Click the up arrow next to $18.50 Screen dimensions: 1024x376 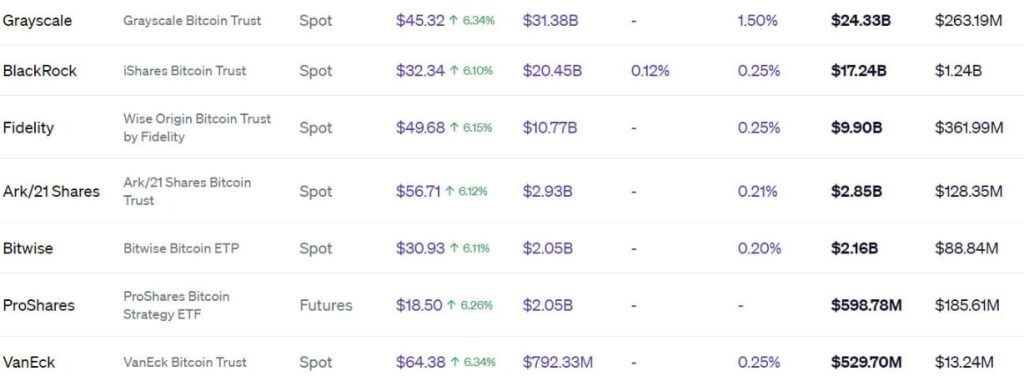452,306
